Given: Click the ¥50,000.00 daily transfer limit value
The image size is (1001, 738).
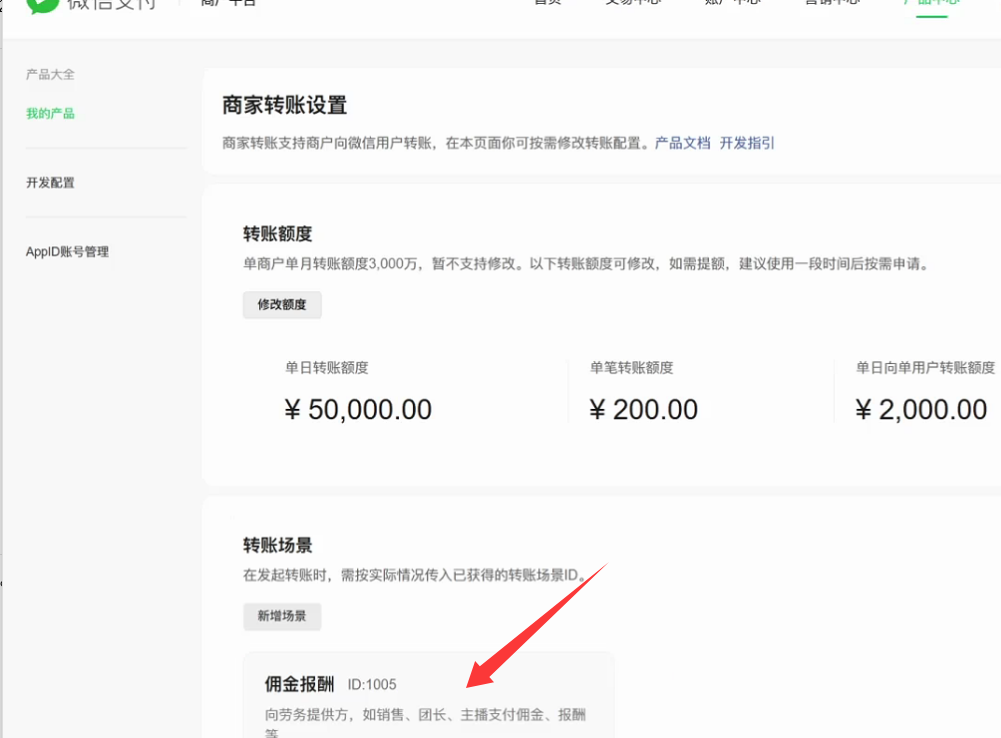Looking at the screenshot, I should 358,410.
